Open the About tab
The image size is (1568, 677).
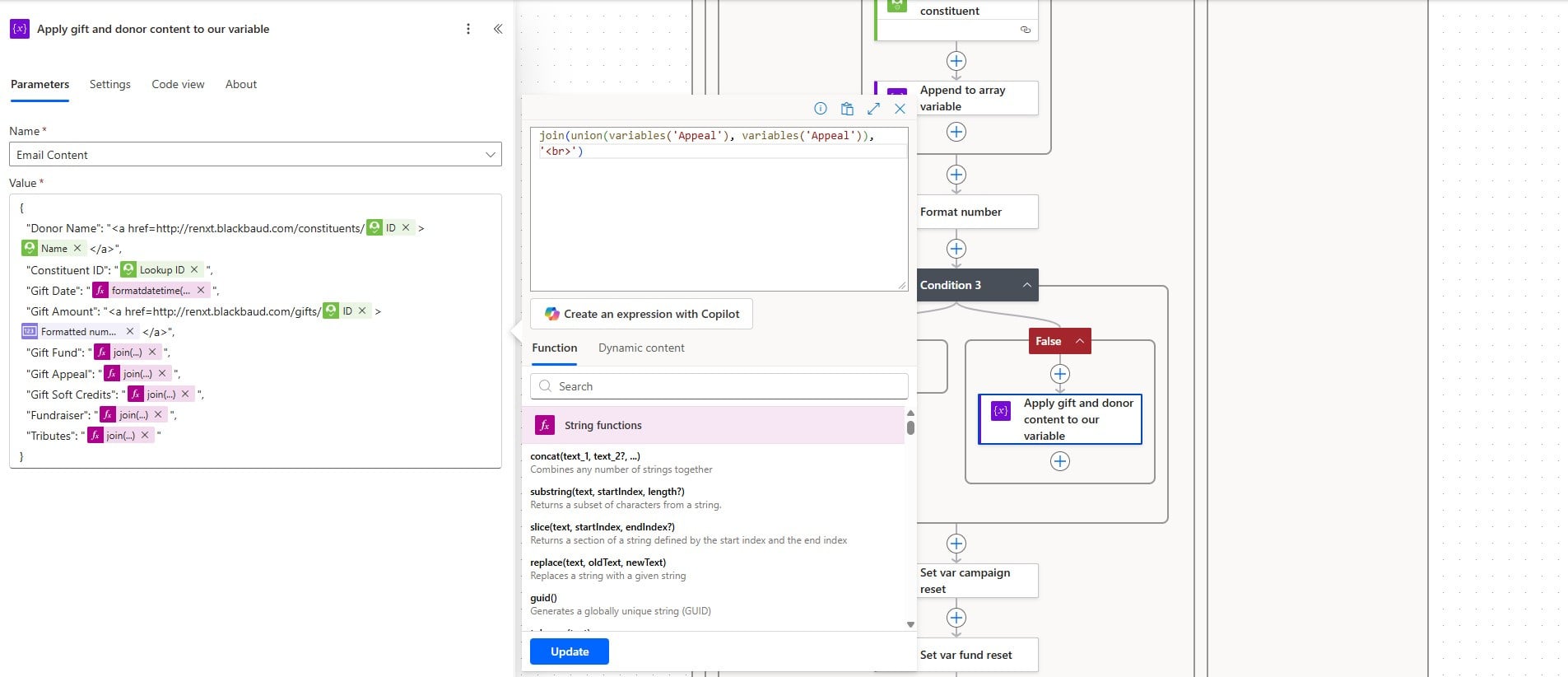tap(241, 84)
